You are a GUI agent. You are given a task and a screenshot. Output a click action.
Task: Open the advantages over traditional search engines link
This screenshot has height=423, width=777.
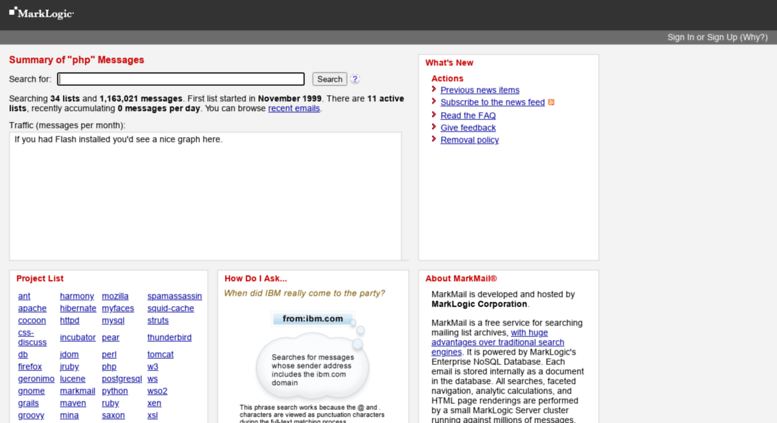pyautogui.click(x=498, y=342)
